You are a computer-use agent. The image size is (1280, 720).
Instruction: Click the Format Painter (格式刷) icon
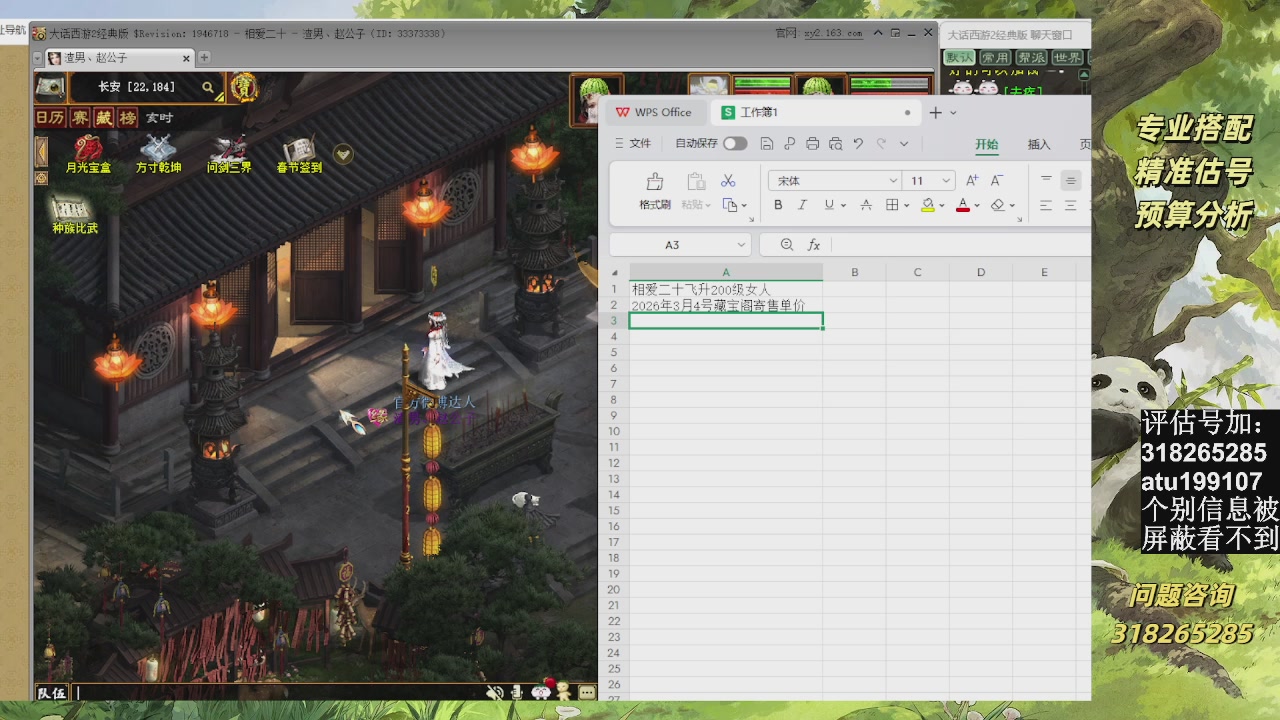655,182
